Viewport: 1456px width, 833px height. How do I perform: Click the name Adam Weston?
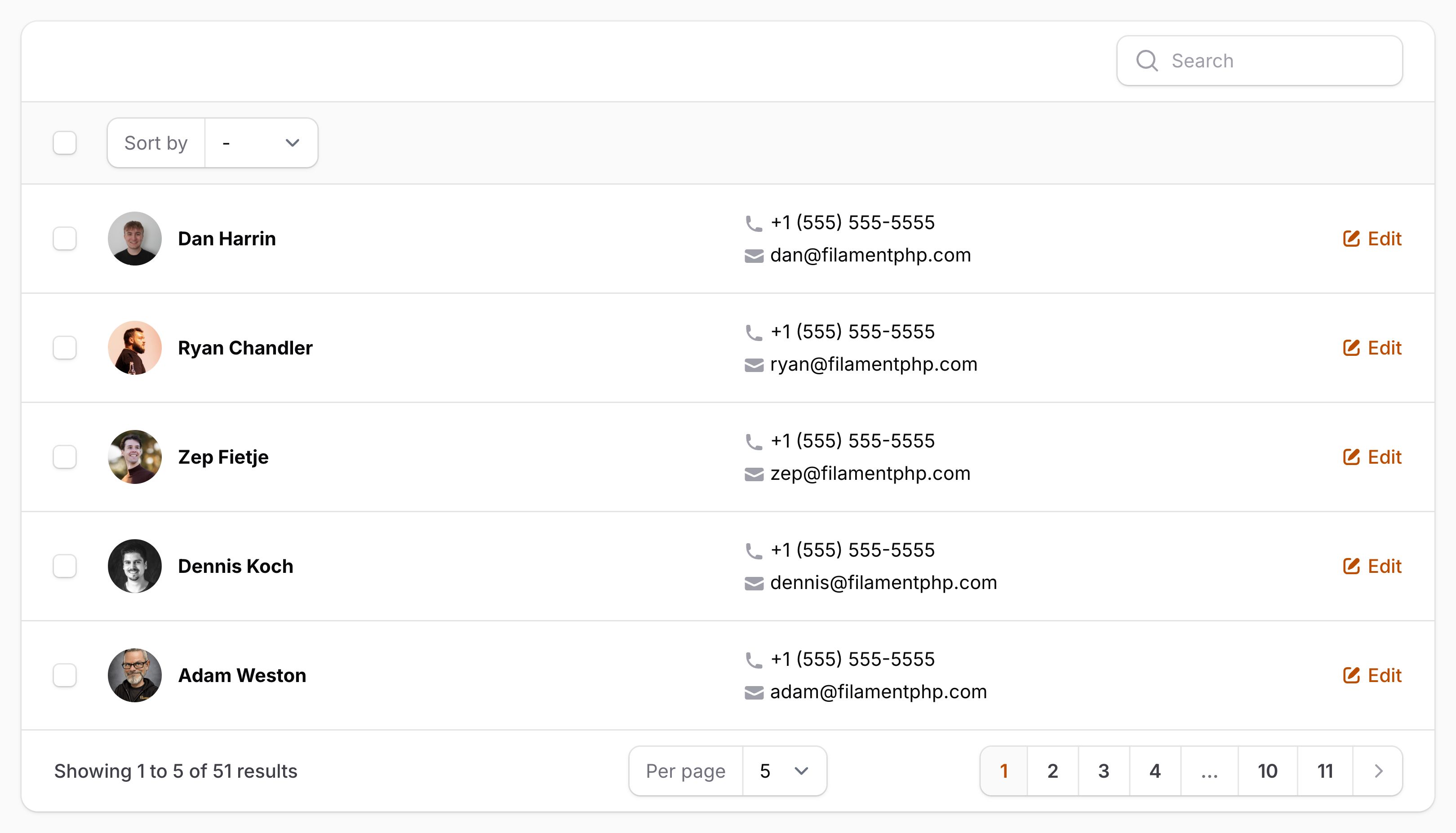coord(242,676)
